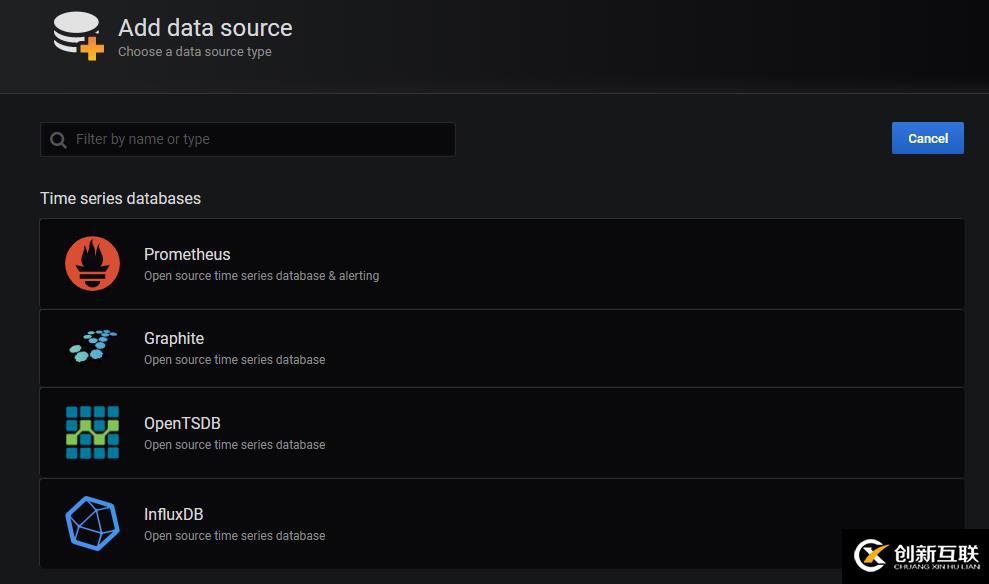989x584 pixels.
Task: Select the Graphite data source title
Action: [173, 339]
